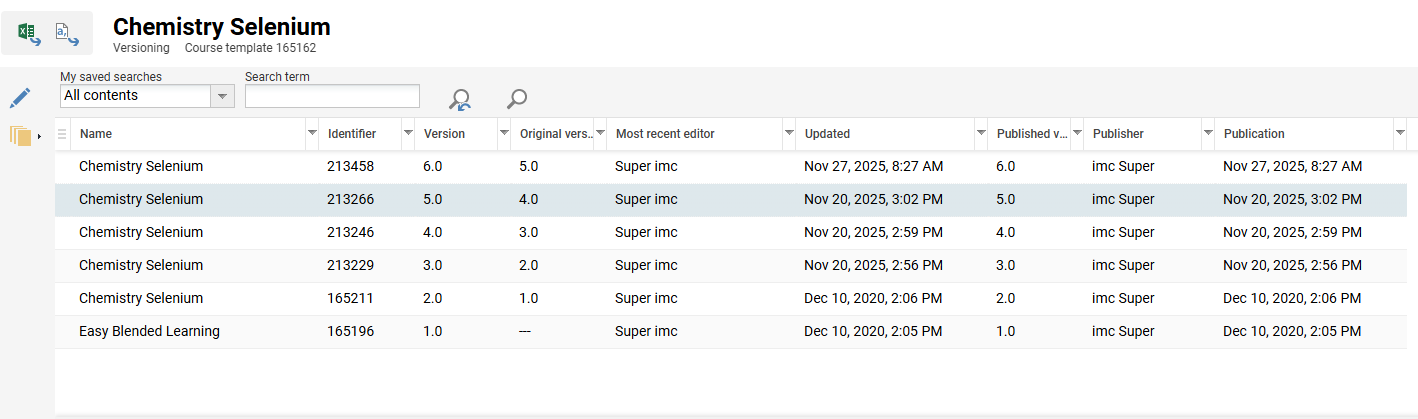Select row with identifier 213229
1418x419 pixels.
pos(730,265)
